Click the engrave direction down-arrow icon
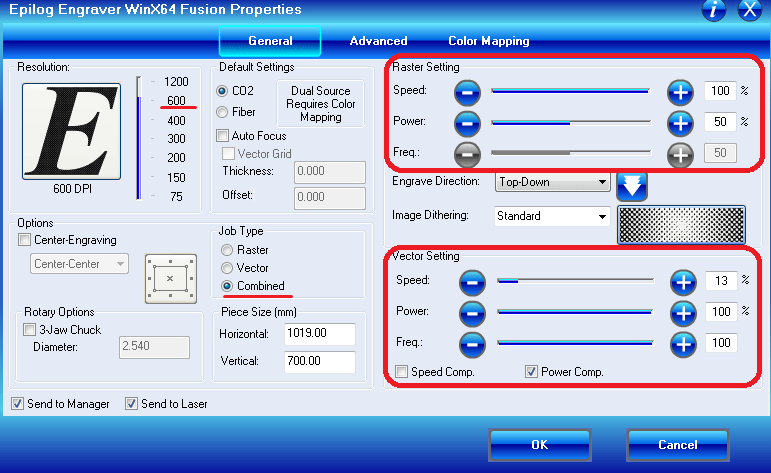Viewport: 771px width, 473px height. click(x=632, y=186)
